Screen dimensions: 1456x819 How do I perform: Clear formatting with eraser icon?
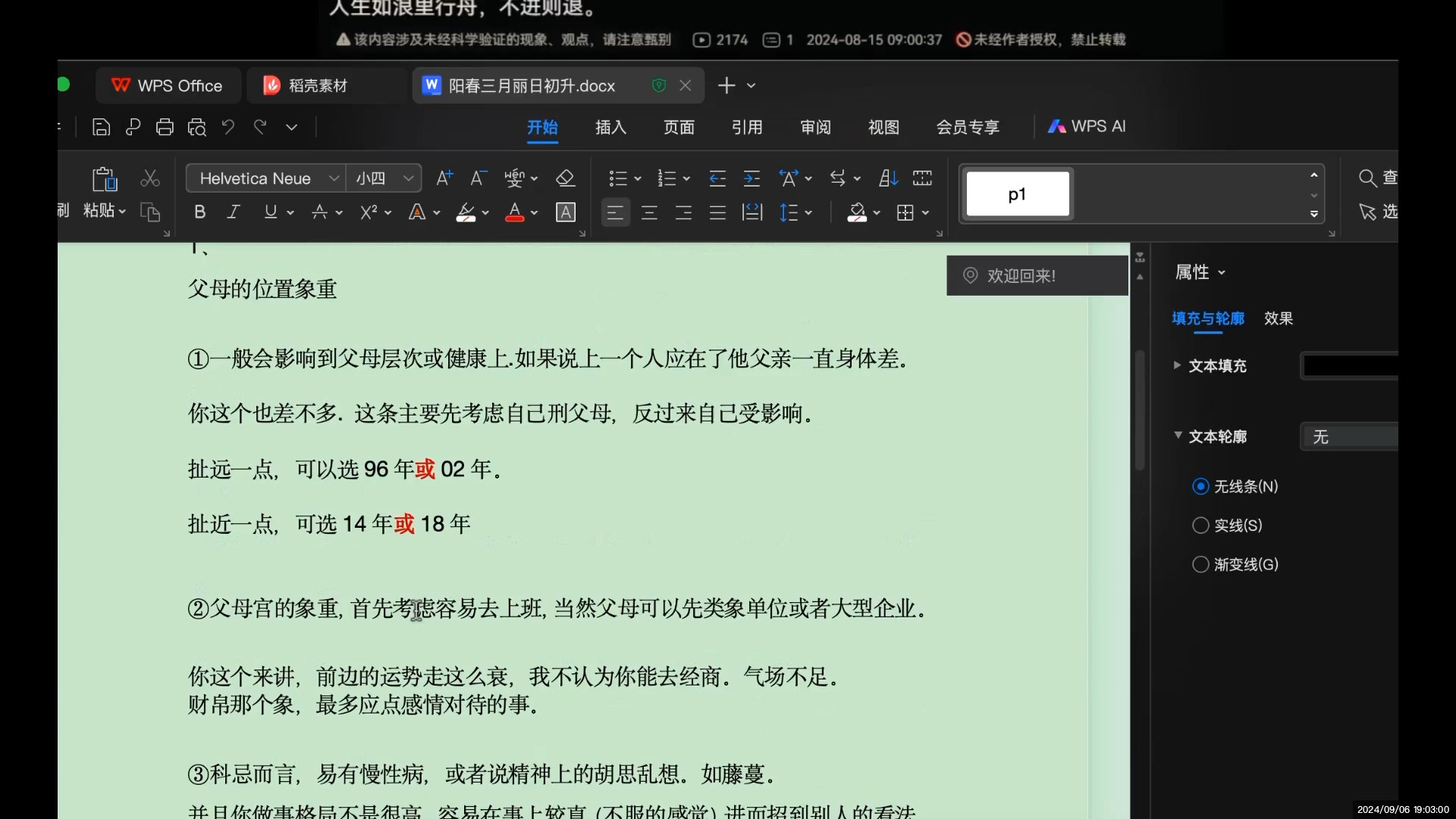[x=565, y=178]
